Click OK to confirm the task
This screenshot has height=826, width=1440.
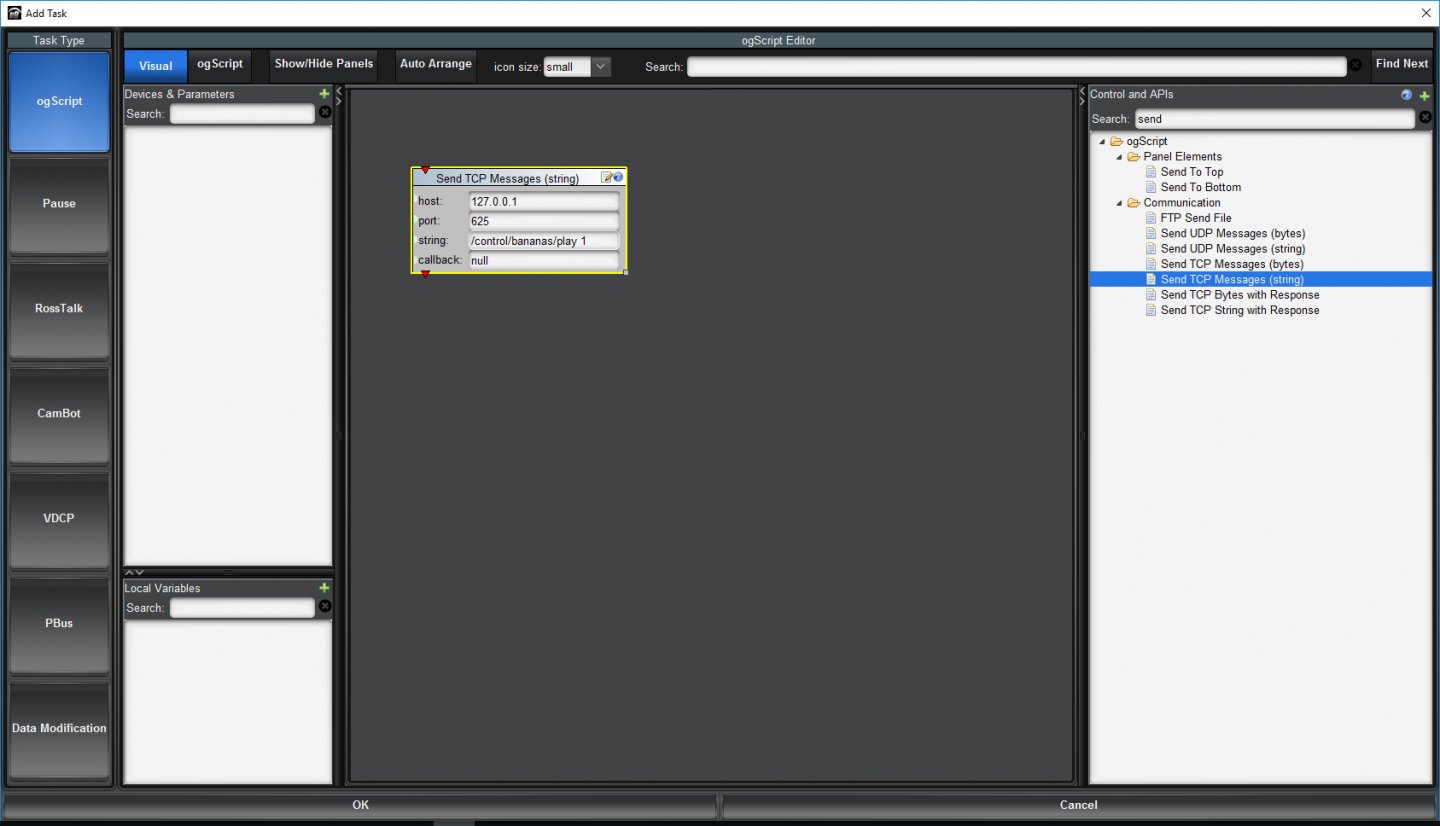[x=360, y=805]
